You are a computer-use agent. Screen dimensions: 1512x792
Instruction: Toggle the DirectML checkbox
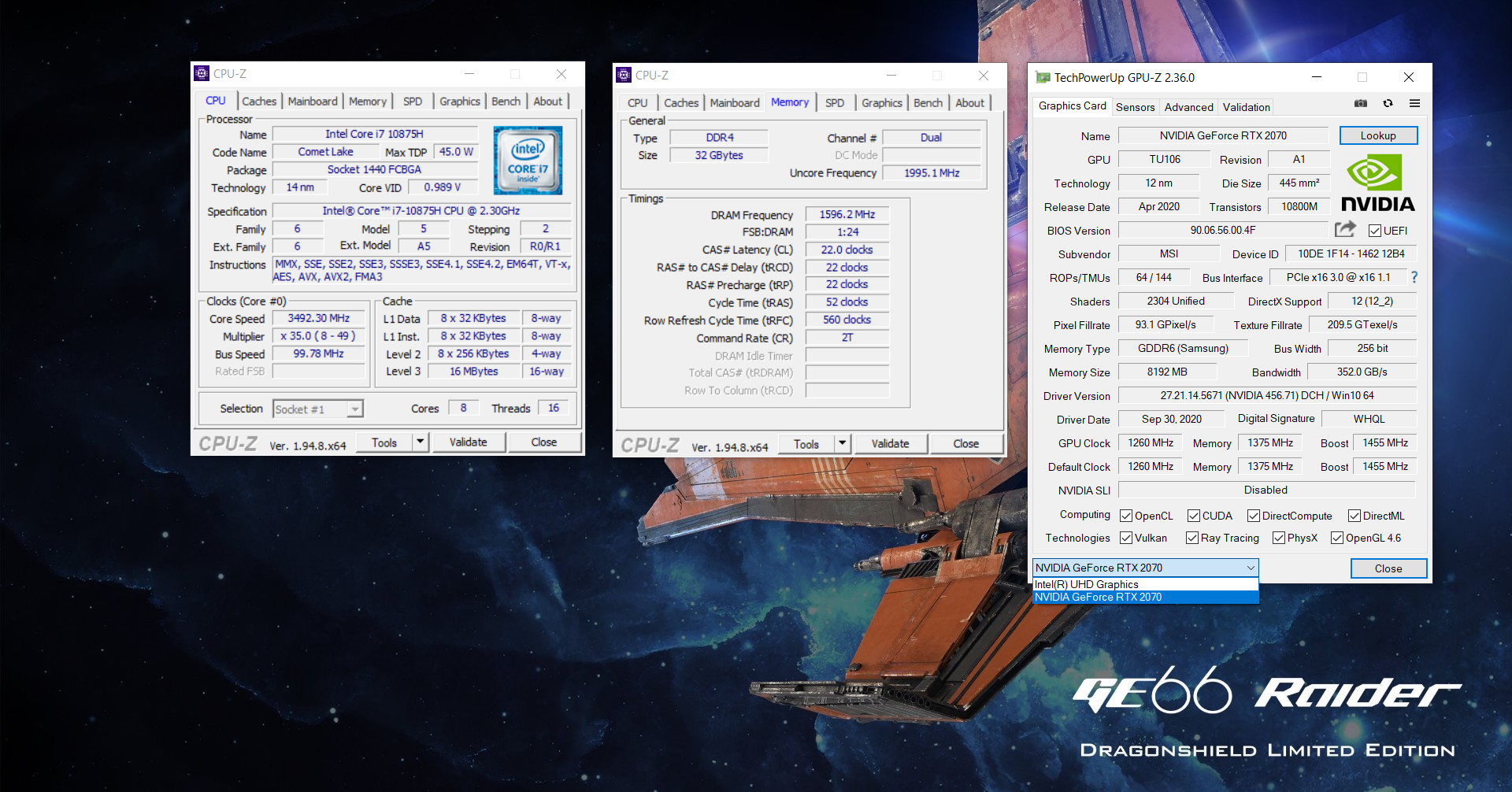coord(1354,516)
